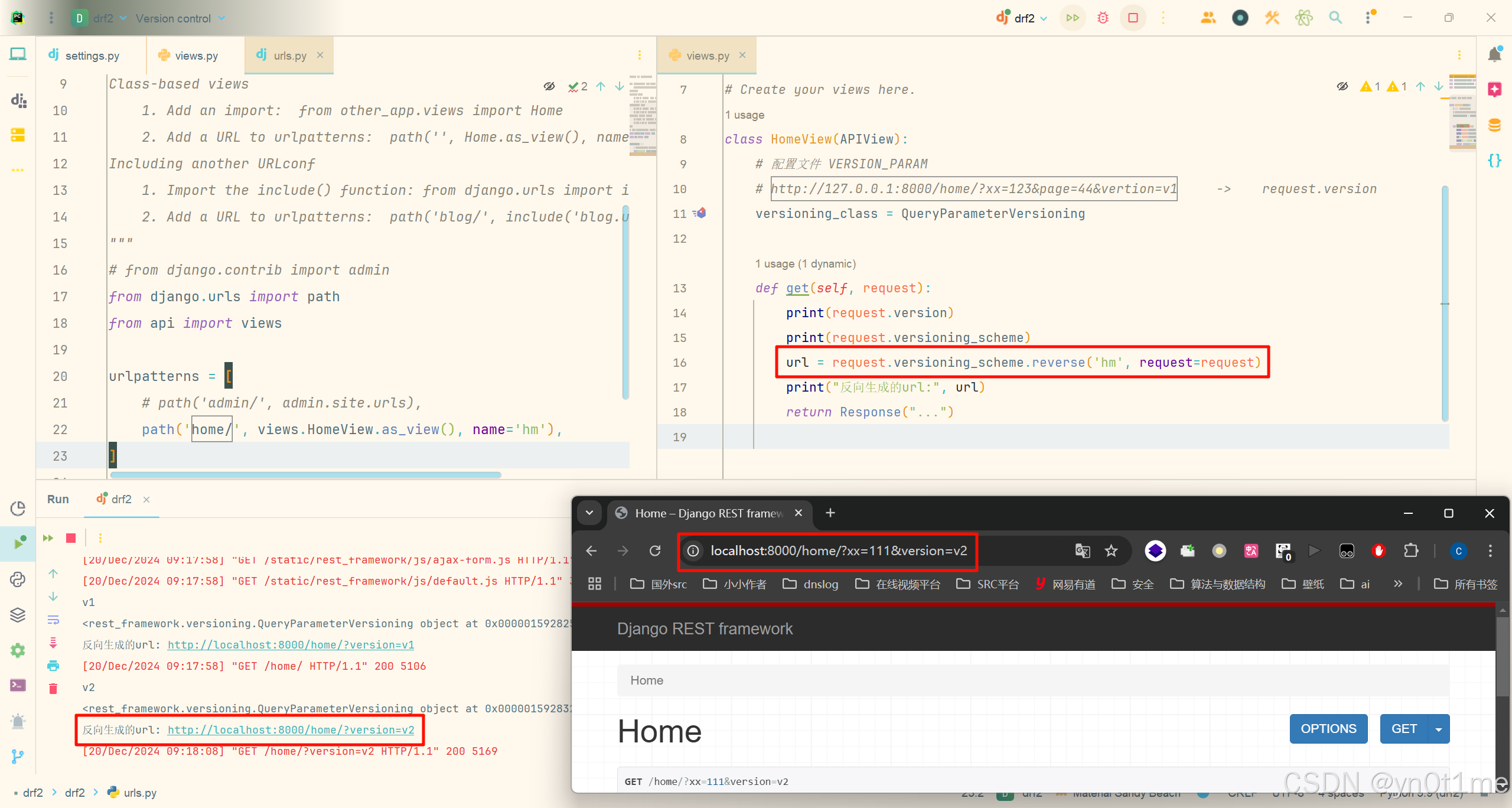Toggle soft-wrap in Run console

pos(53,620)
